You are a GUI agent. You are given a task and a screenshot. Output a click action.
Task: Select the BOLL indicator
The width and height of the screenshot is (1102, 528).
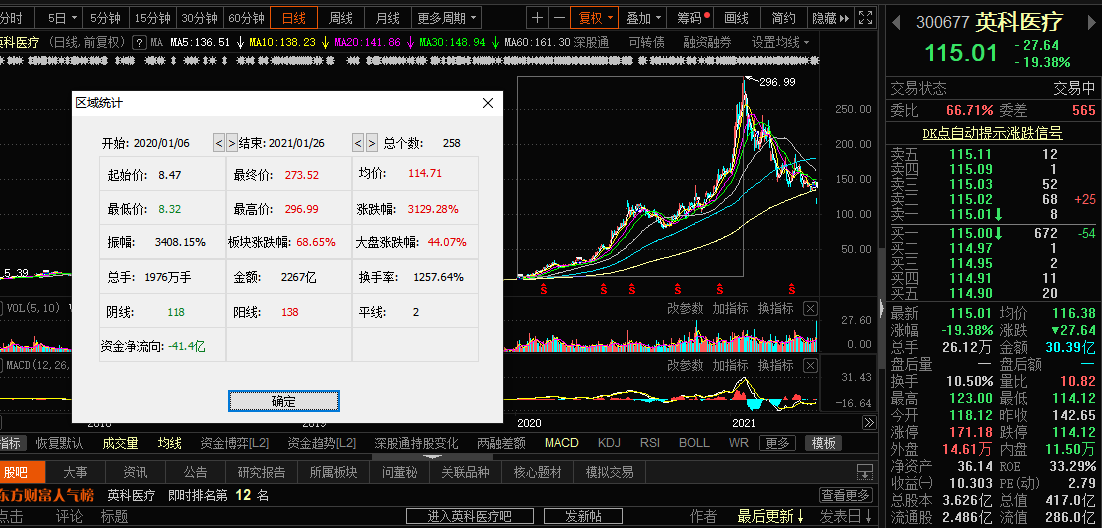694,443
